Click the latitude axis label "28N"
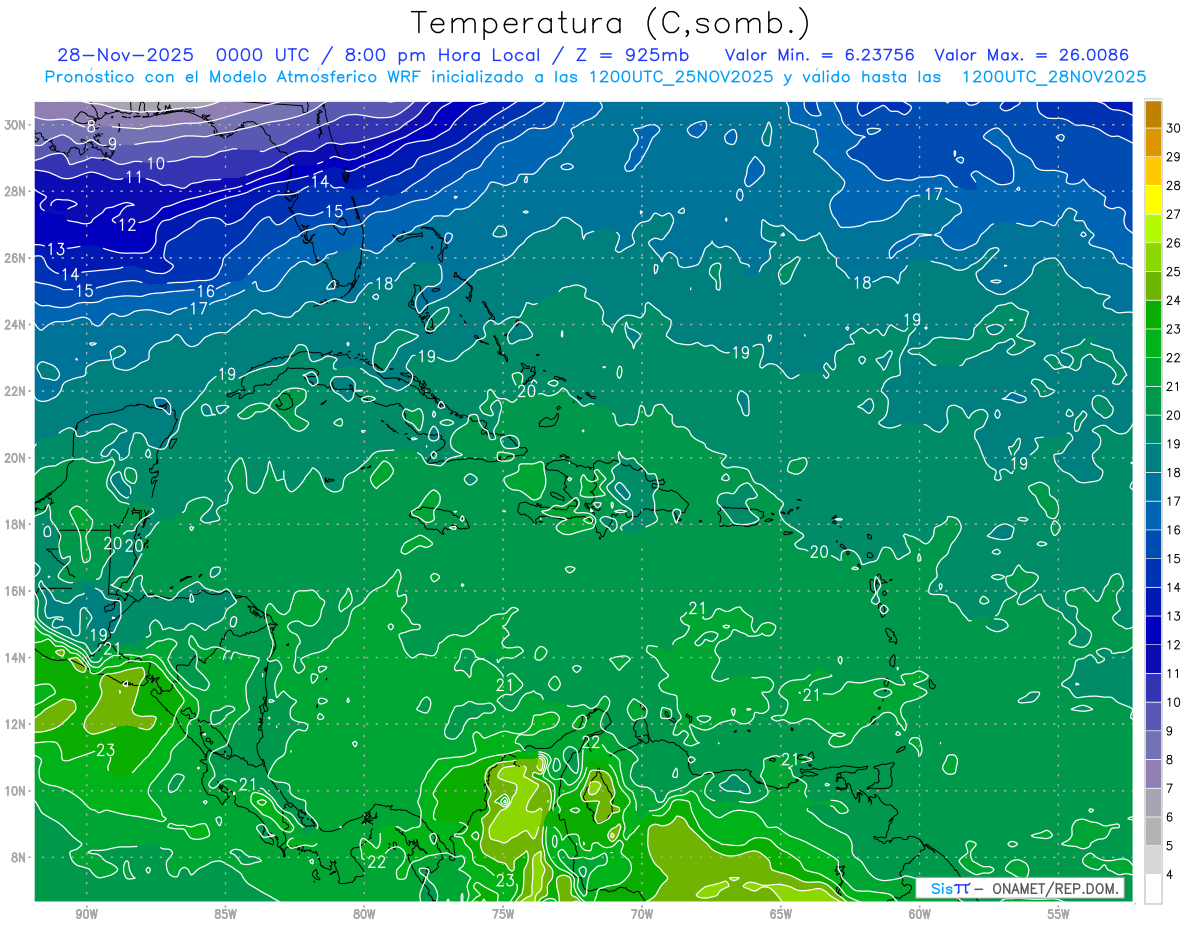 tap(17, 191)
